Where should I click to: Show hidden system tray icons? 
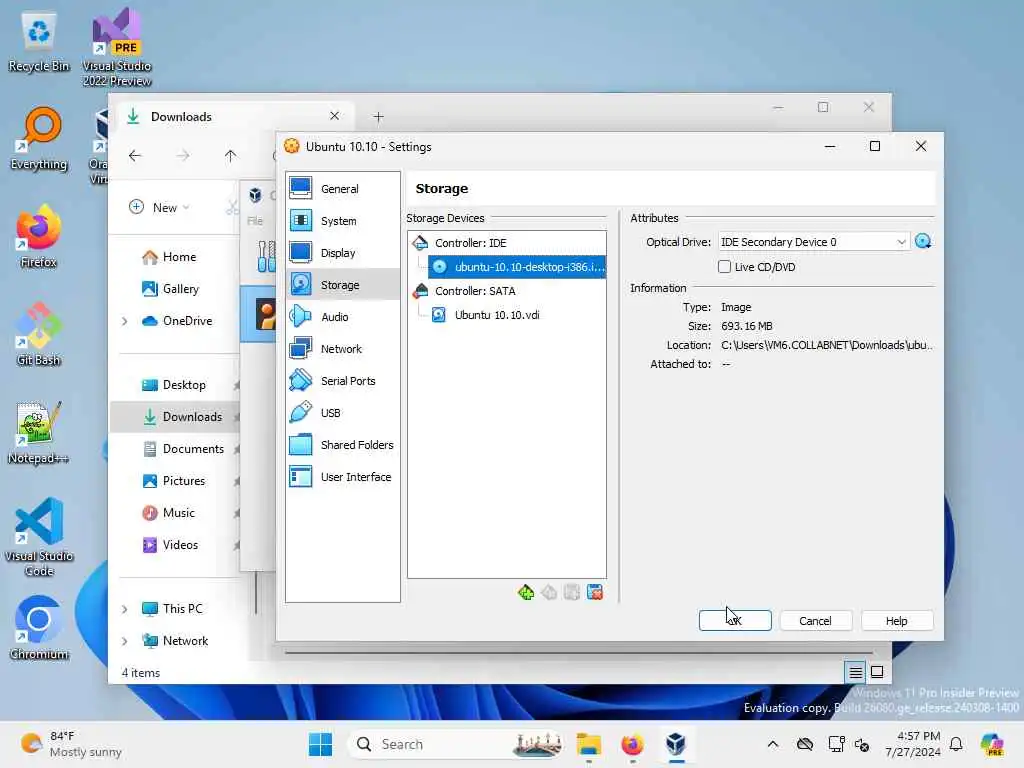pyautogui.click(x=773, y=744)
